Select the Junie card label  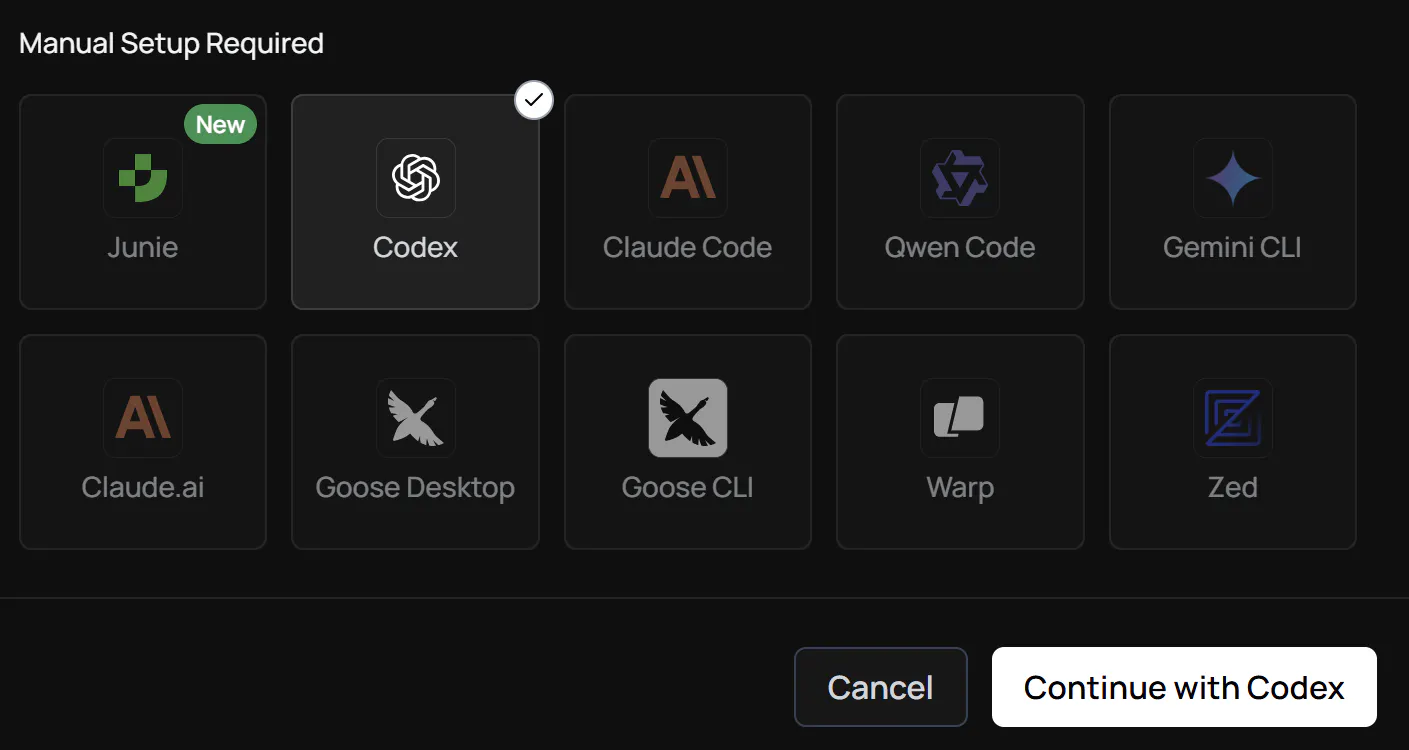[x=143, y=247]
